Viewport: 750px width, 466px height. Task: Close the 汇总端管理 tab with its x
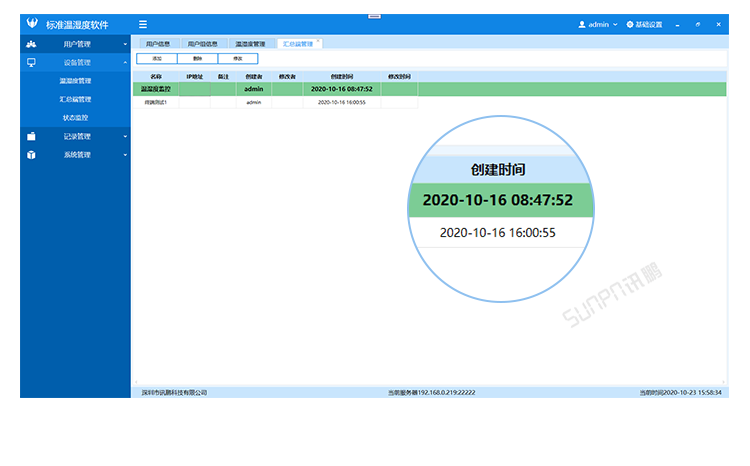pos(318,41)
